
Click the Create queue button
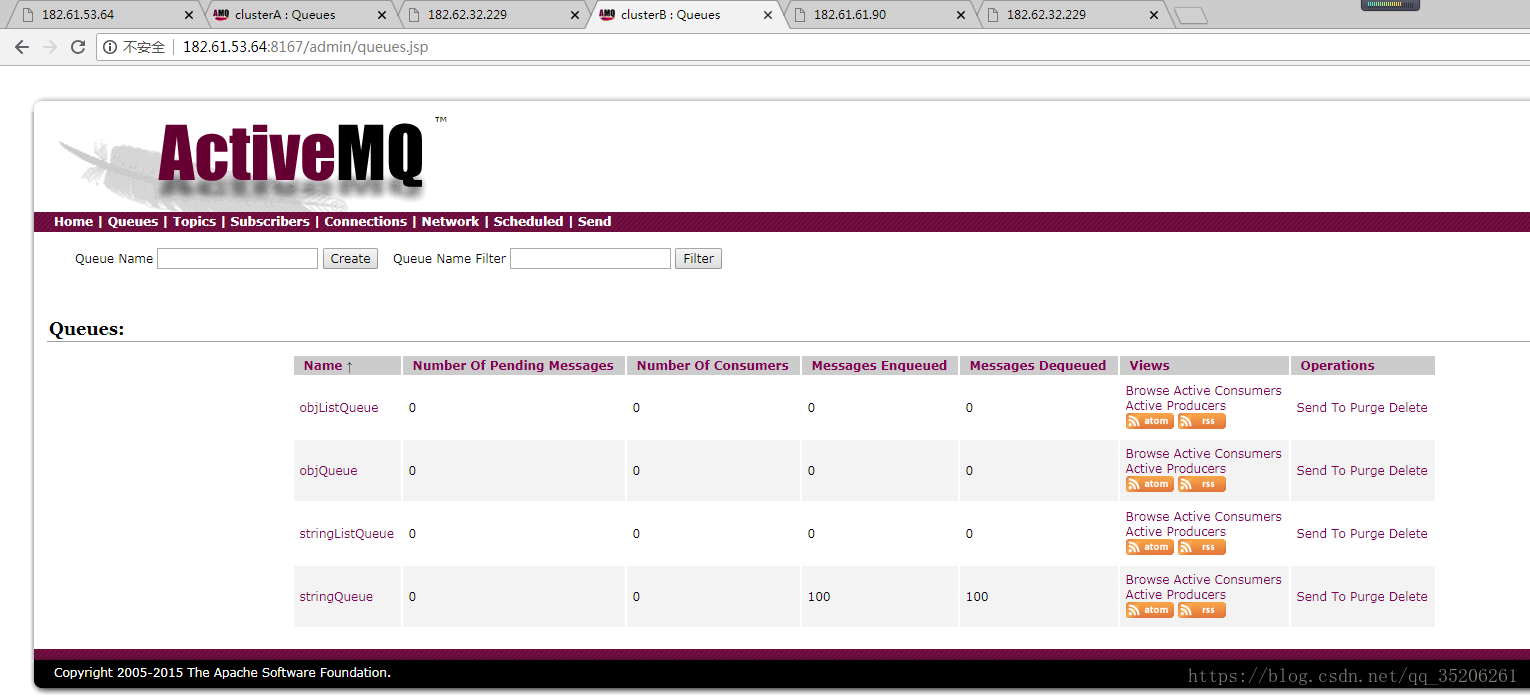point(350,259)
